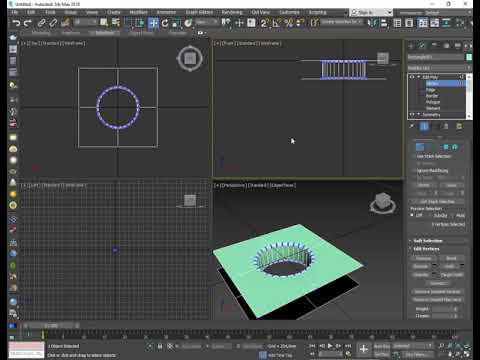Click the Undo arrow in main toolbar
This screenshot has width=480, height=360.
(x=16, y=23)
